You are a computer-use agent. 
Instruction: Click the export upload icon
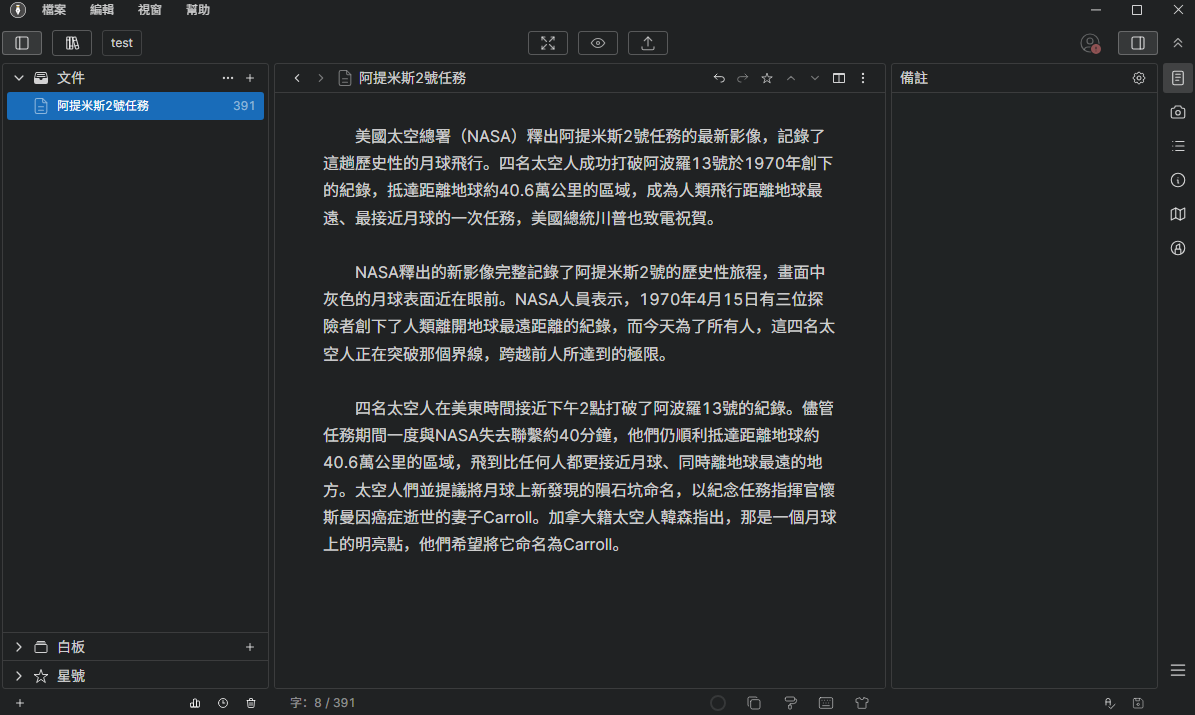click(648, 43)
